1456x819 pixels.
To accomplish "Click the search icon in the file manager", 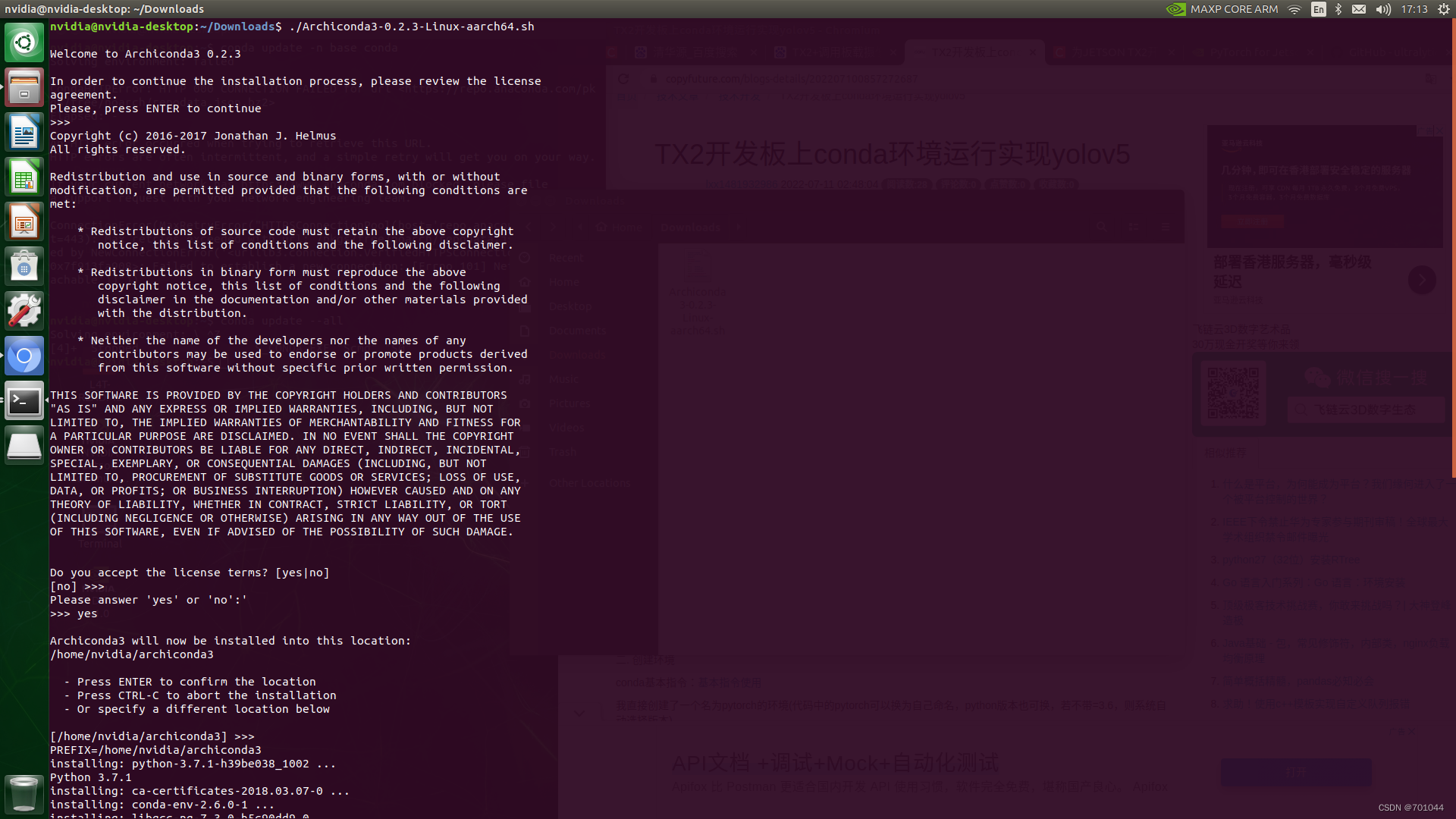I will point(1101,227).
